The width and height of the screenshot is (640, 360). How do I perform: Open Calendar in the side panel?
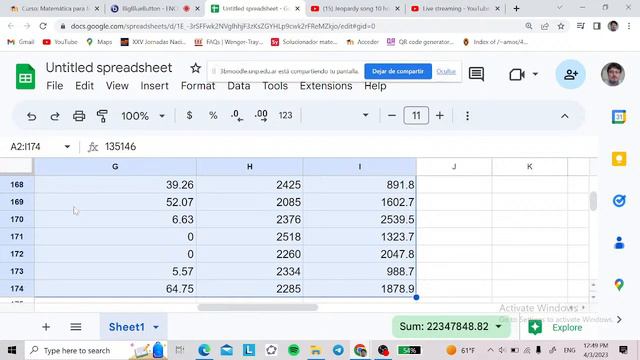tap(619, 117)
